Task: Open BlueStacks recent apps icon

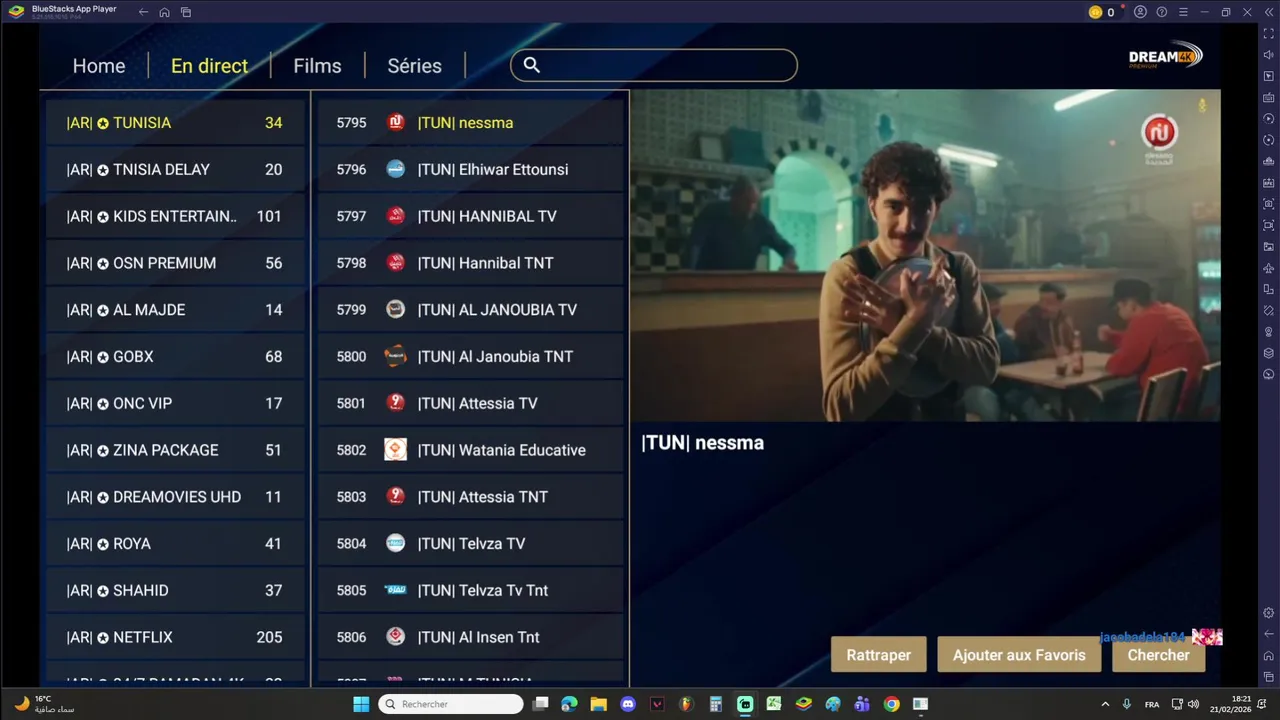Action: point(186,12)
